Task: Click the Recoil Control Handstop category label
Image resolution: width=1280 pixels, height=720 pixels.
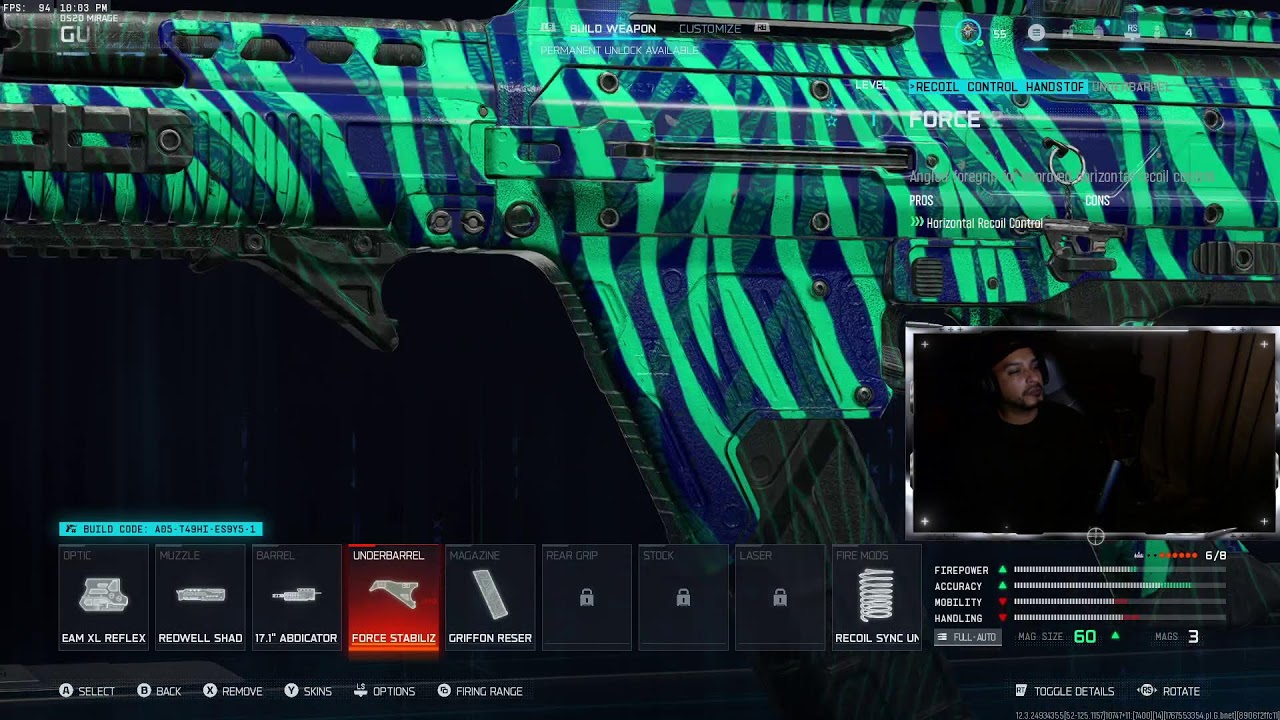Action: (999, 87)
